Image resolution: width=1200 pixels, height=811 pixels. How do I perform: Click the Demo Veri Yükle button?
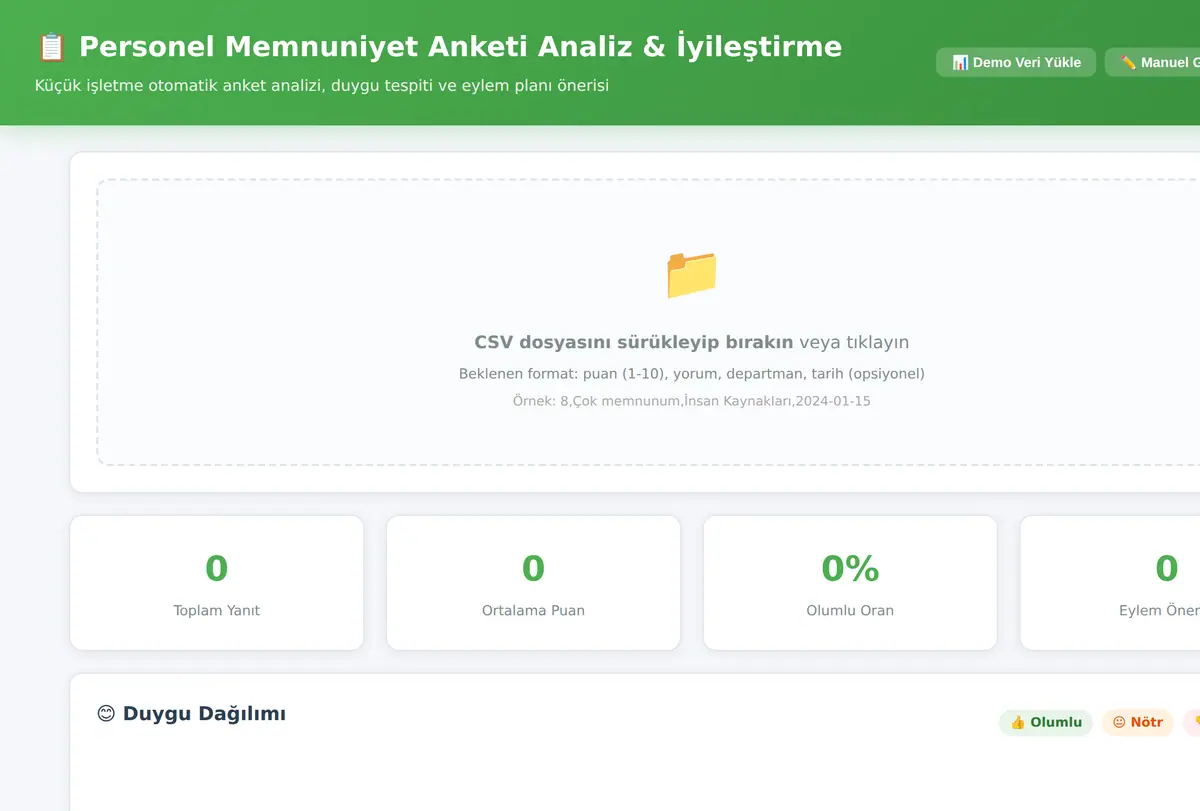pyautogui.click(x=1016, y=62)
